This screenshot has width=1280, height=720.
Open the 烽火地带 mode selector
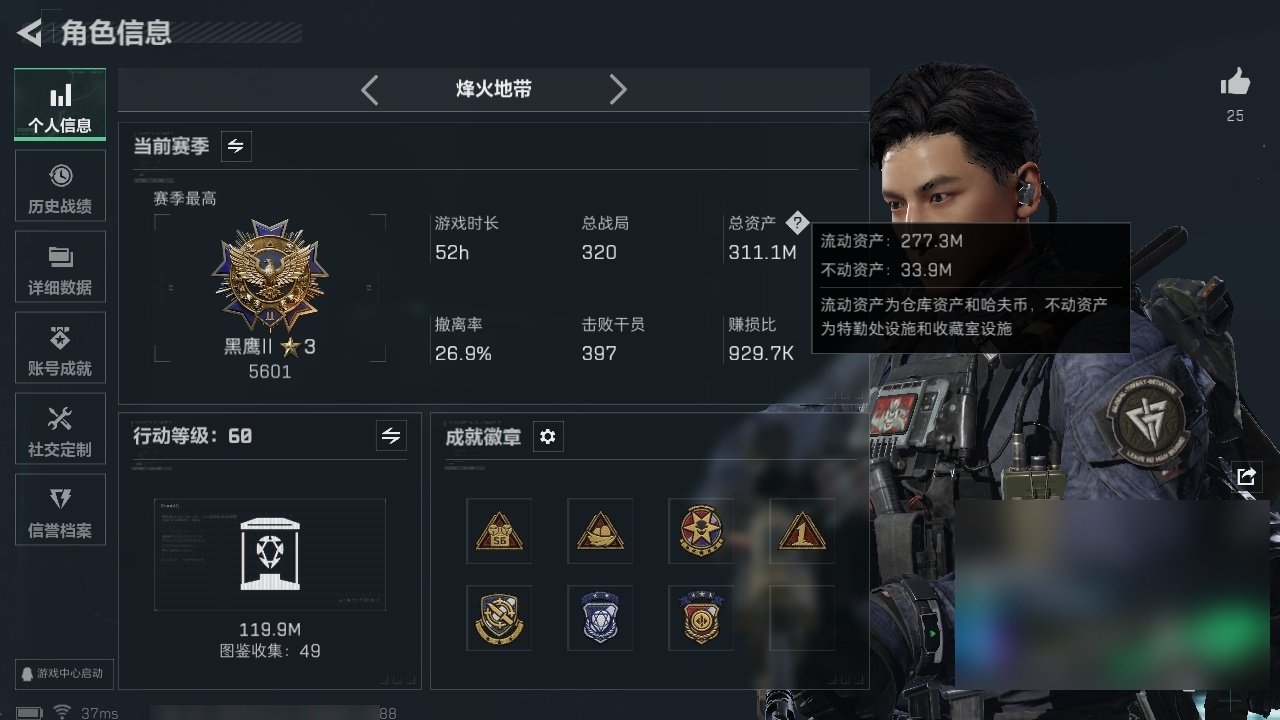(494, 89)
